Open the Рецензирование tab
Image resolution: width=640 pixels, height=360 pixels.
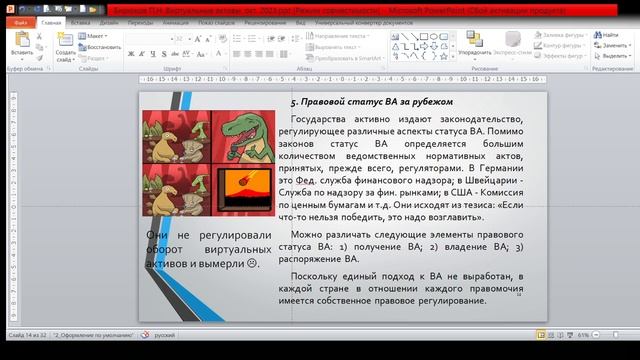(x=265, y=23)
